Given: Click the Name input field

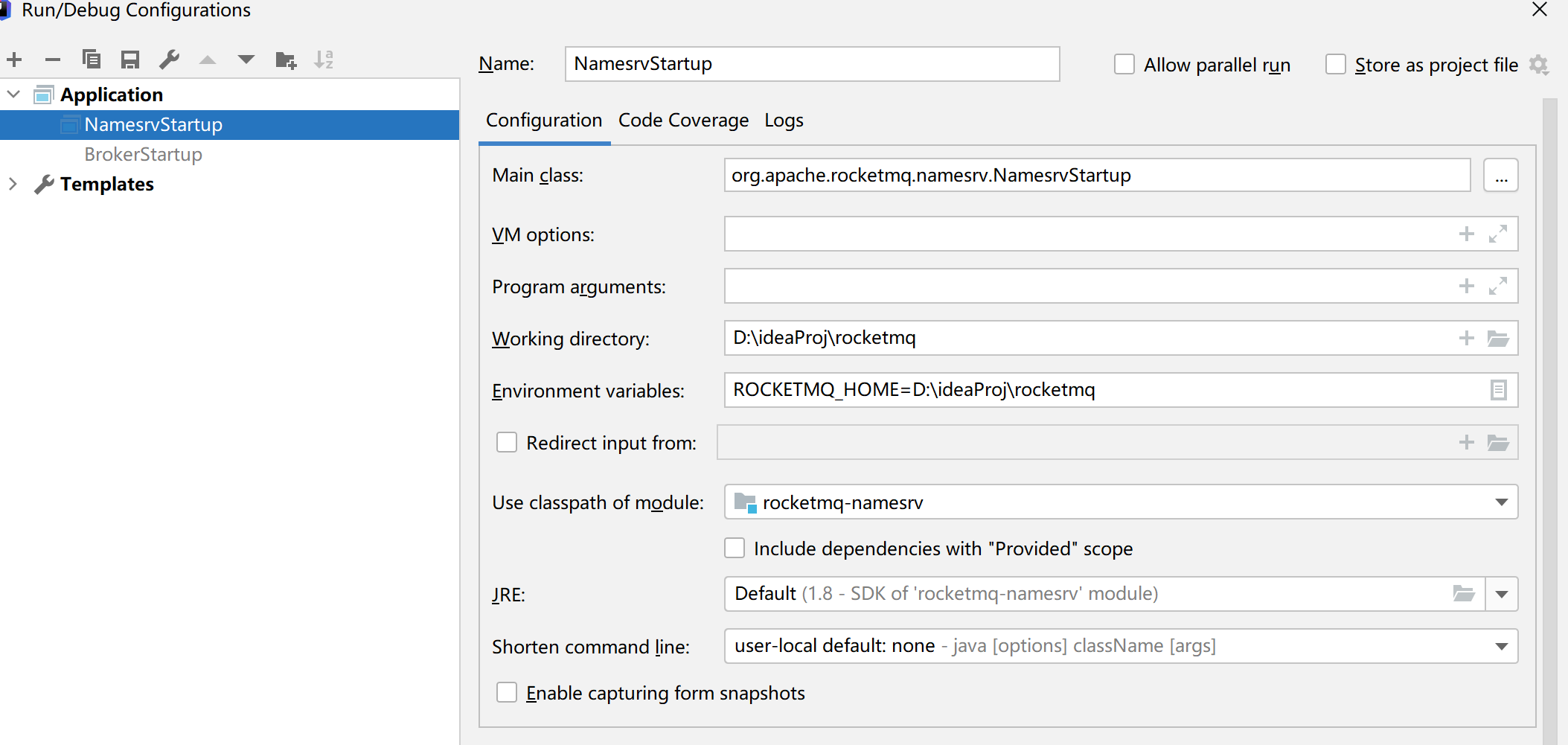Looking at the screenshot, I should tap(812, 64).
